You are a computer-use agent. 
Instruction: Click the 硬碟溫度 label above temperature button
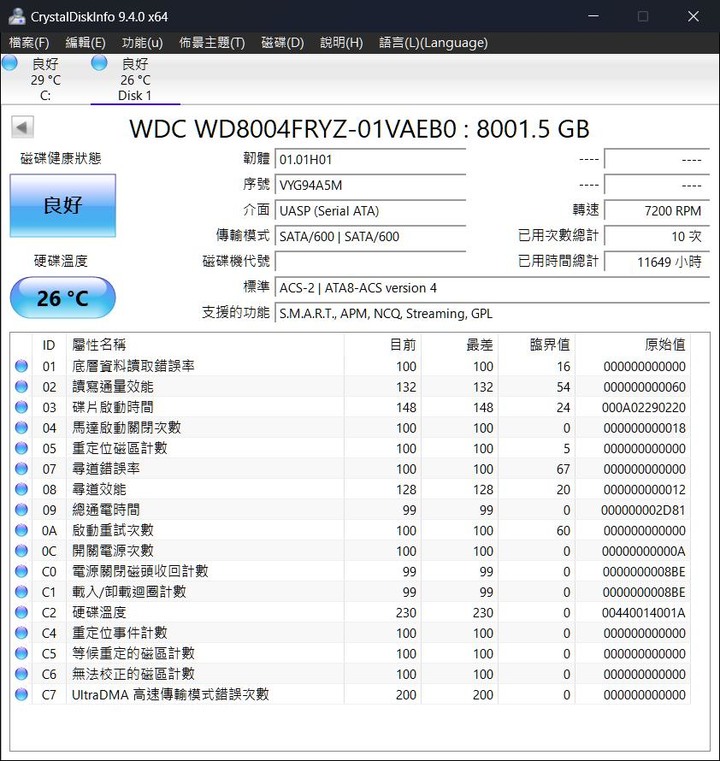pos(61,261)
